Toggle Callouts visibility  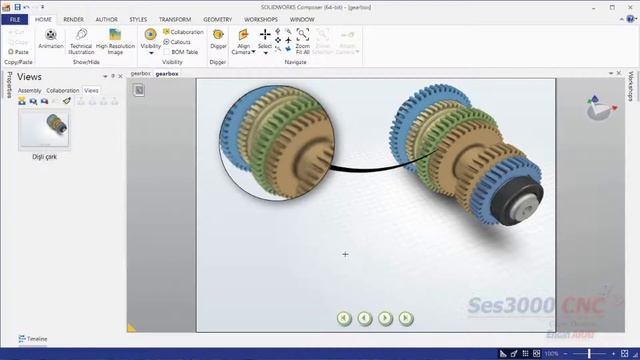coord(177,42)
